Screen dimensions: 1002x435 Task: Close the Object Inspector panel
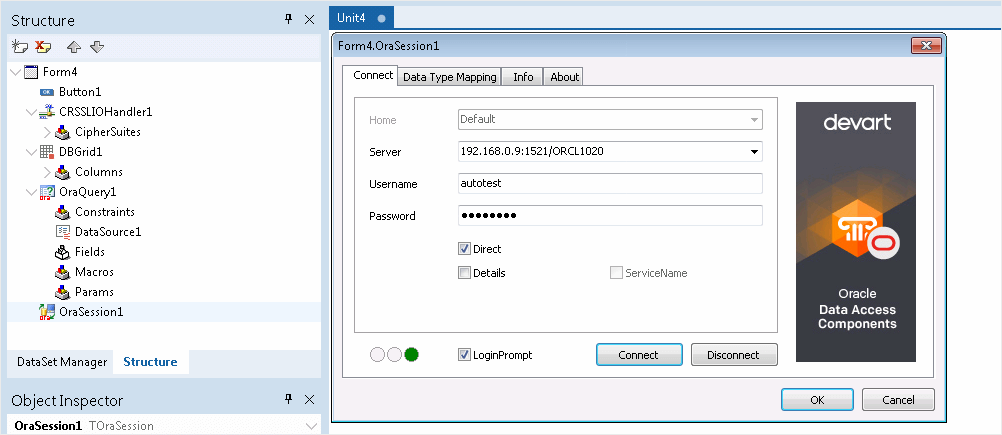[309, 400]
